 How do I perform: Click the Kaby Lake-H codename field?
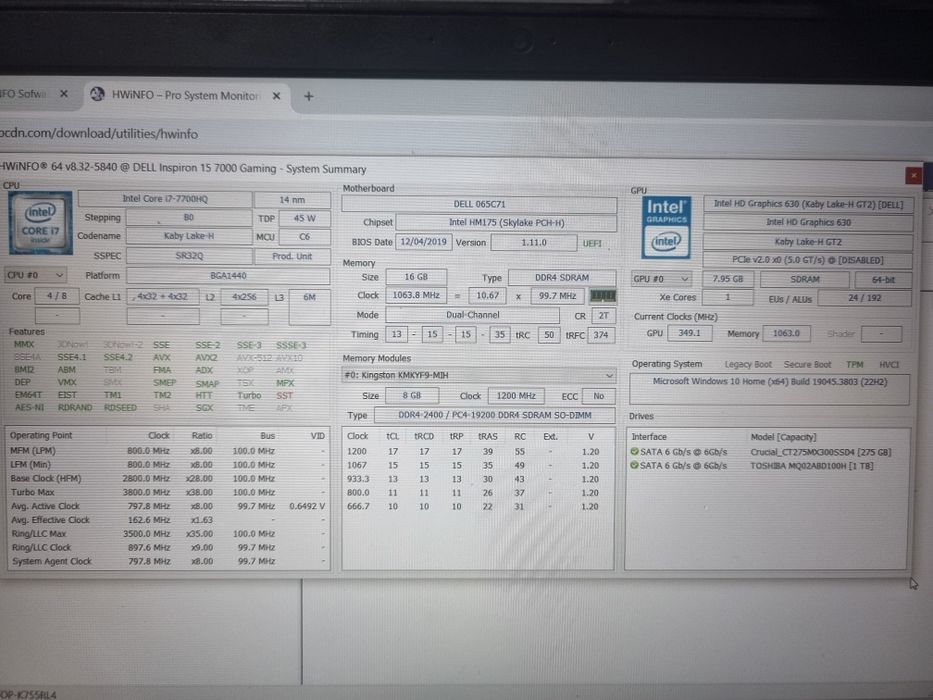(189, 236)
